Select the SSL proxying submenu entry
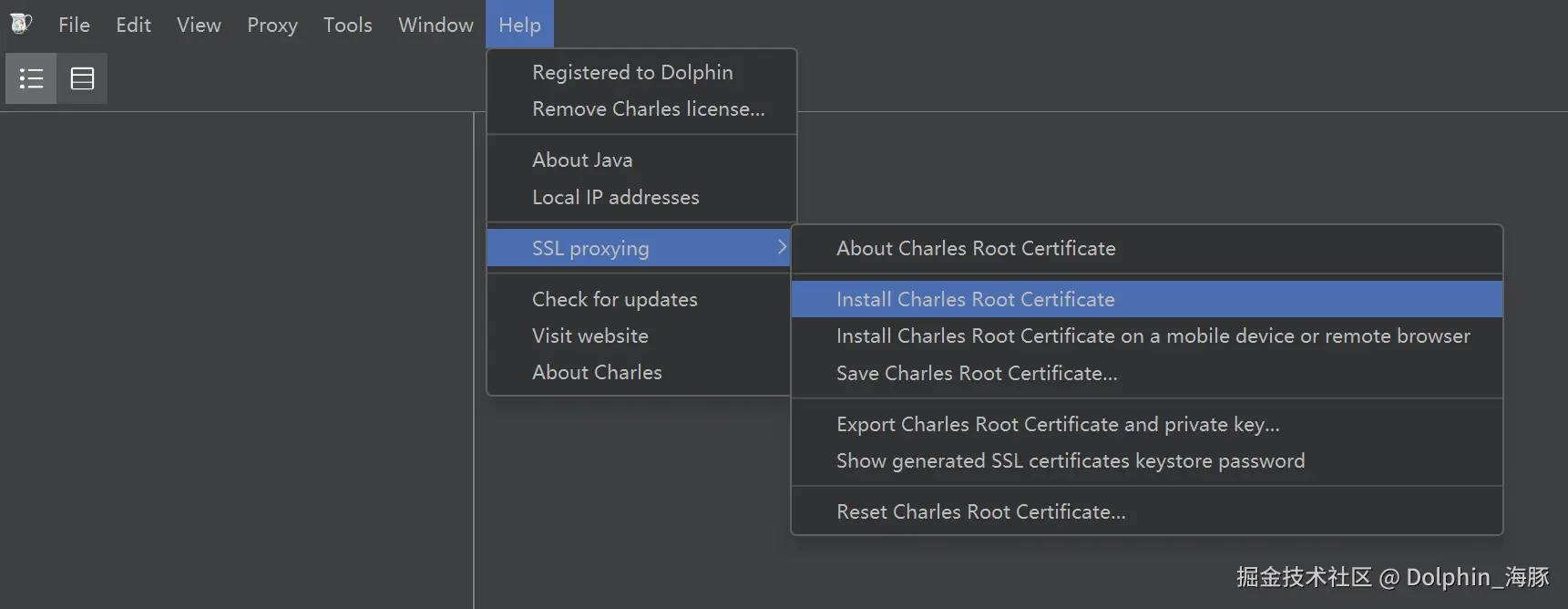Screen dimensions: 1568x609 (x=639, y=248)
